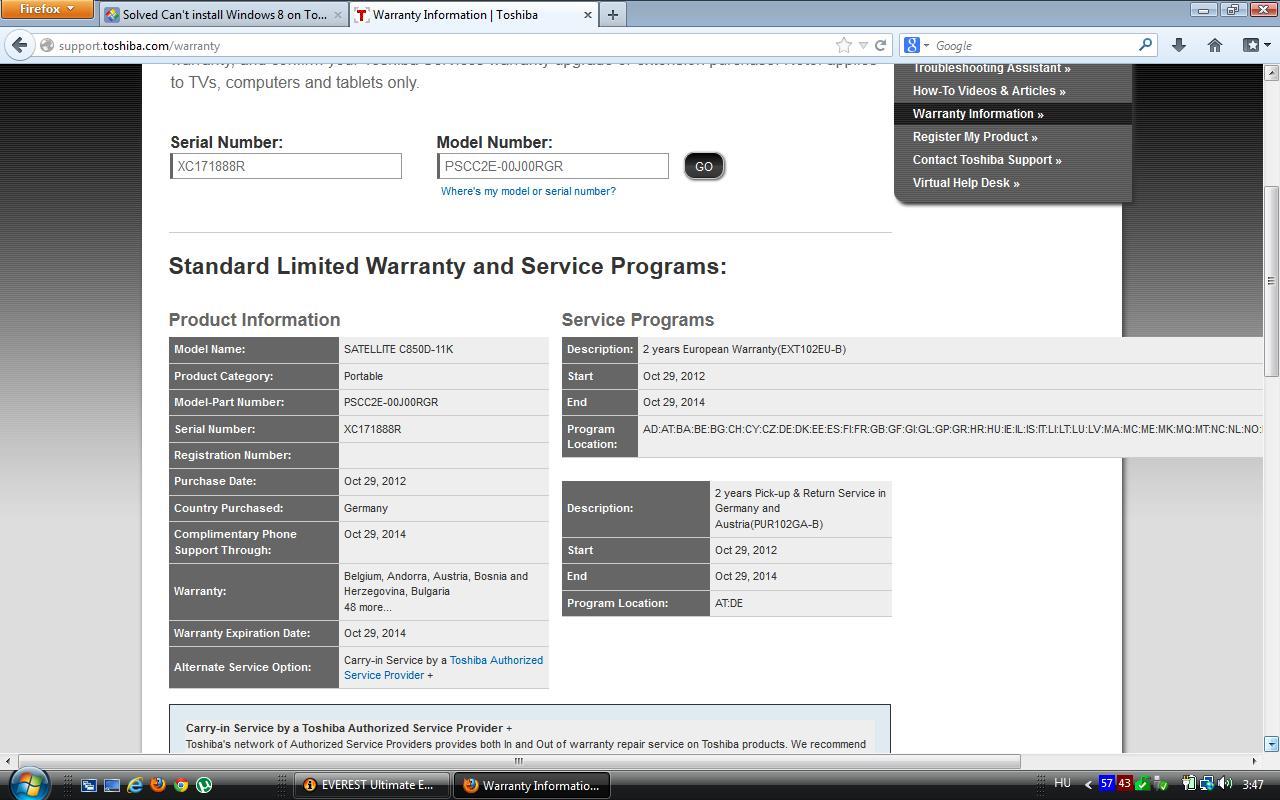Go to the Firefox home page

1214,45
